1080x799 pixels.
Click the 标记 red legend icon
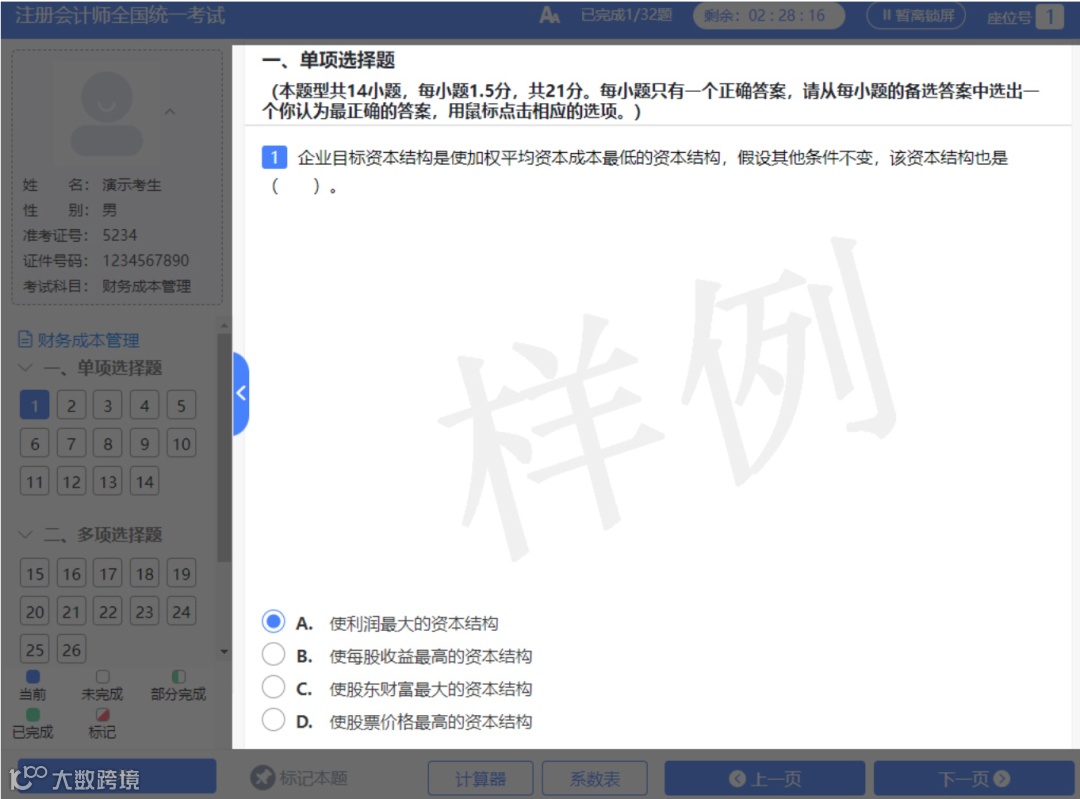coord(103,715)
